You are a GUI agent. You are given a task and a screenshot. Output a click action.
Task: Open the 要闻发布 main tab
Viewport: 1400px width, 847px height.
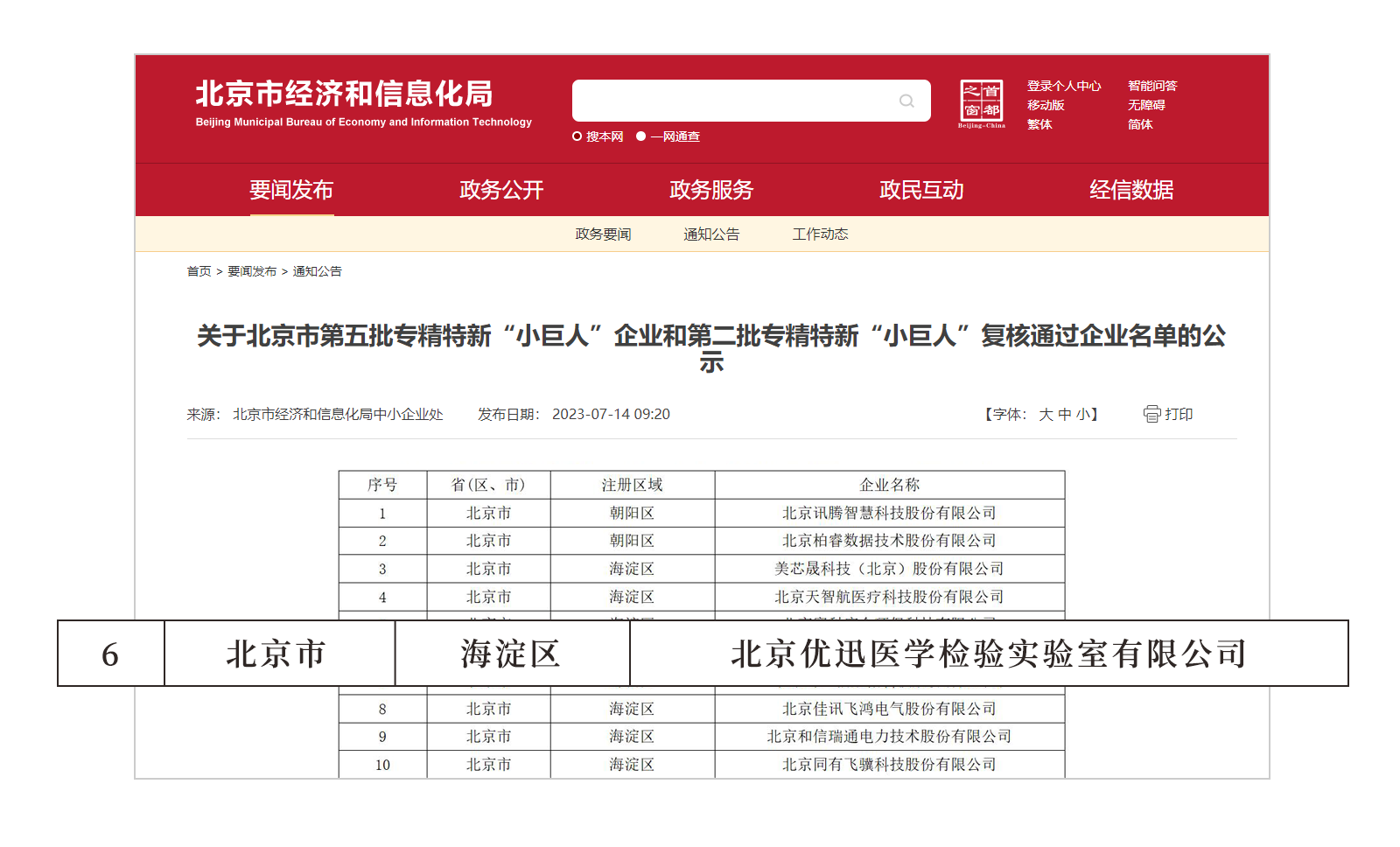click(291, 190)
